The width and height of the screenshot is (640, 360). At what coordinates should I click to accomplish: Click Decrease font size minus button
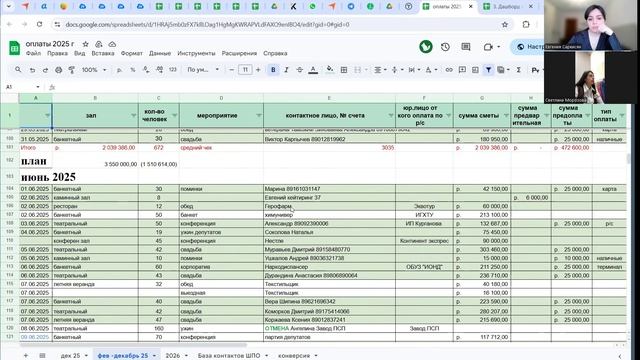click(232, 70)
